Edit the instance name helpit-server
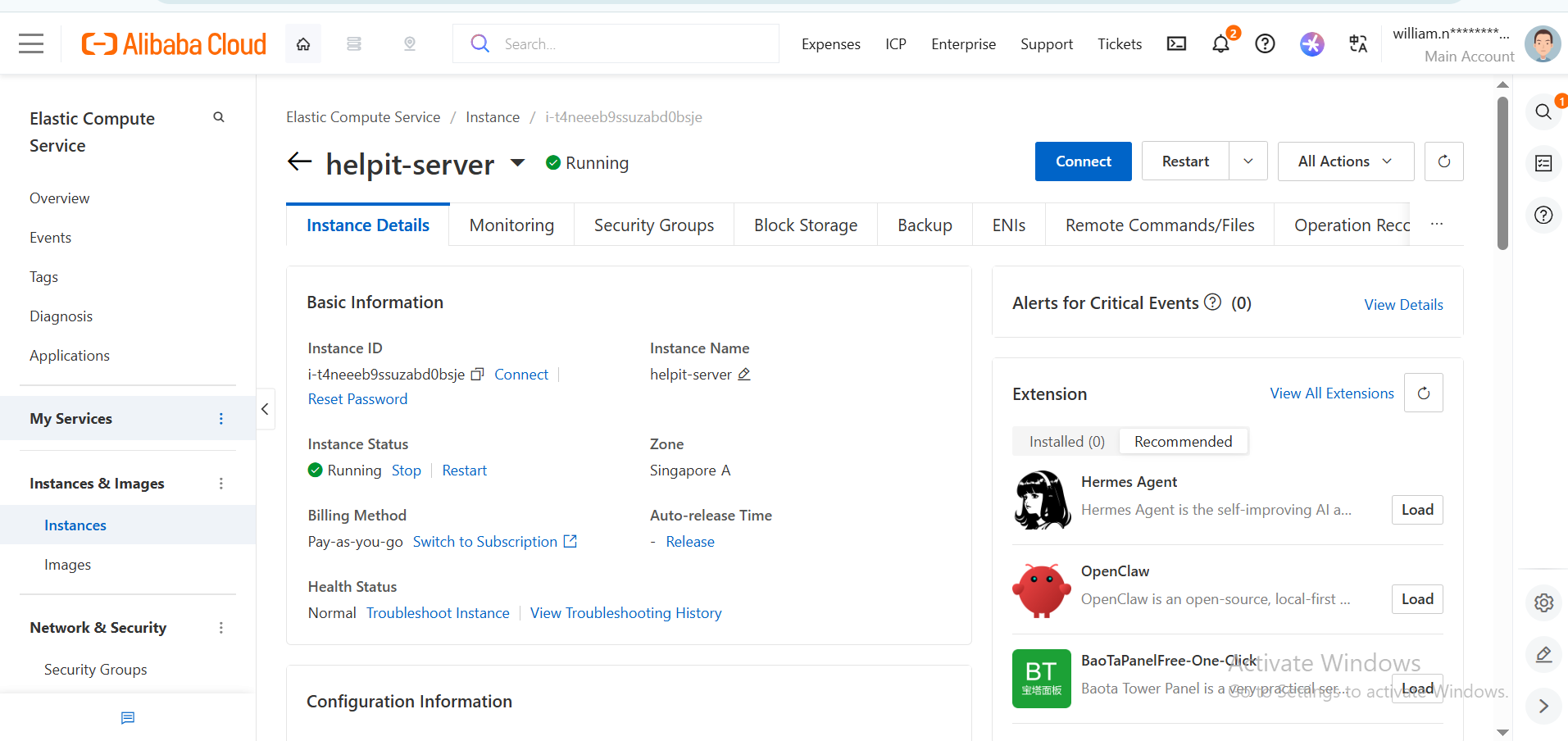1568x741 pixels. [x=744, y=374]
